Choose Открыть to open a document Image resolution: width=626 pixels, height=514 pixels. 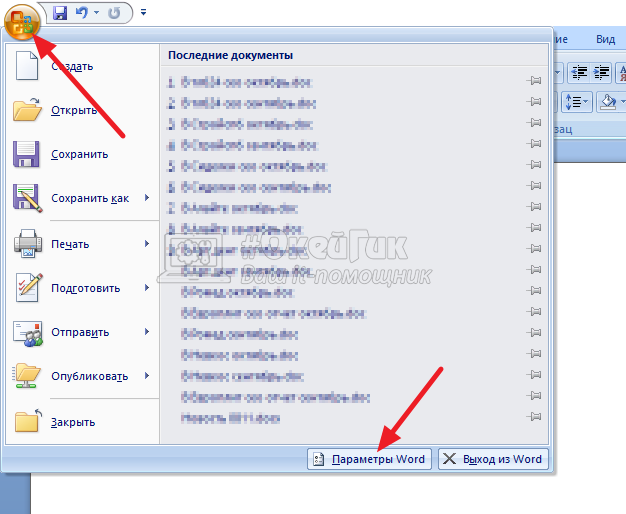pyautogui.click(x=82, y=110)
